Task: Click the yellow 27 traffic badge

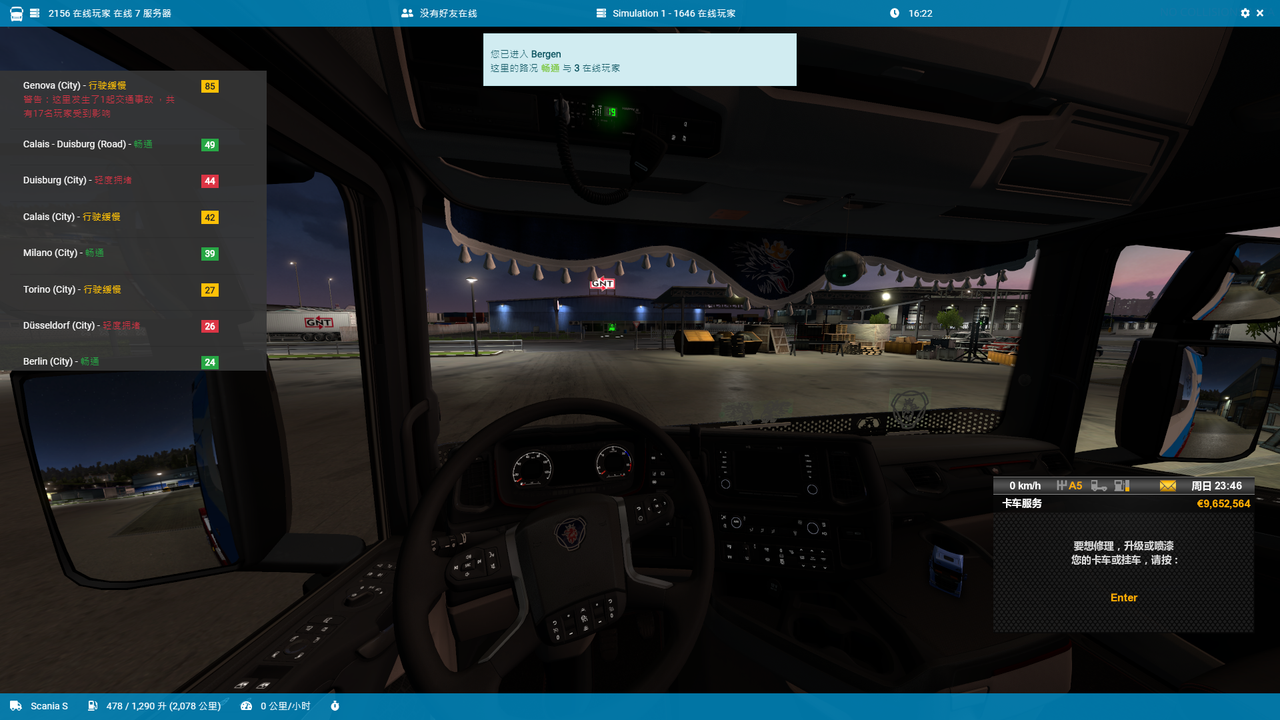Action: [x=210, y=290]
